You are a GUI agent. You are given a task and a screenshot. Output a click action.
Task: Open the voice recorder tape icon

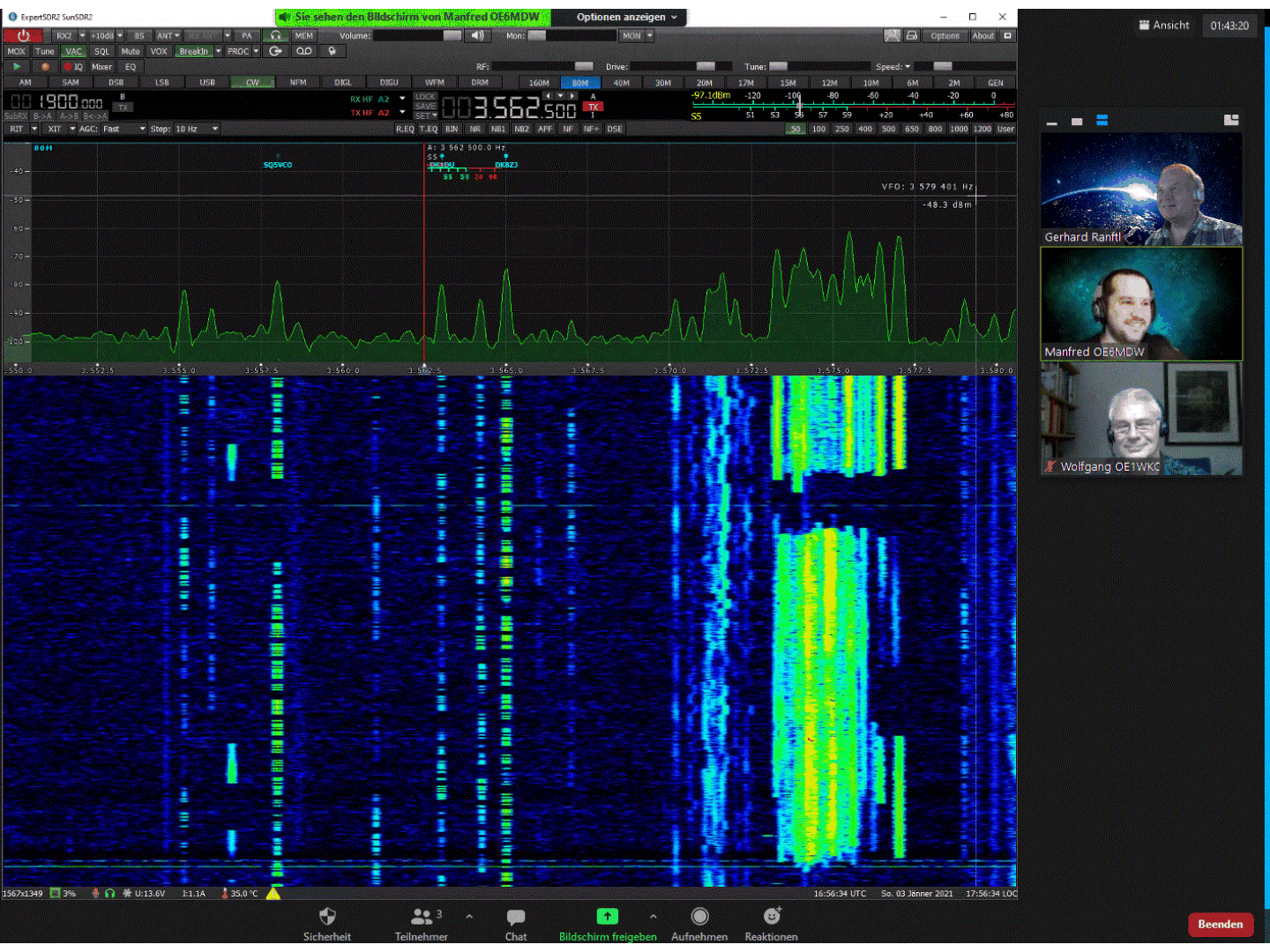[x=303, y=51]
